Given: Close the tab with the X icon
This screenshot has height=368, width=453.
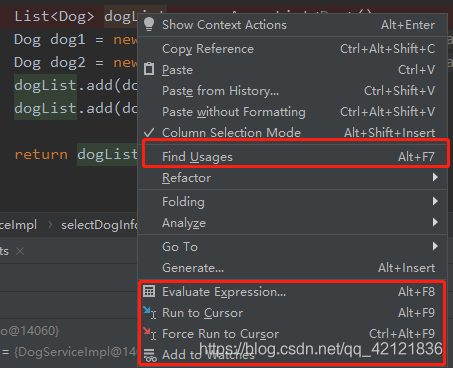Looking at the screenshot, I should point(20,251).
